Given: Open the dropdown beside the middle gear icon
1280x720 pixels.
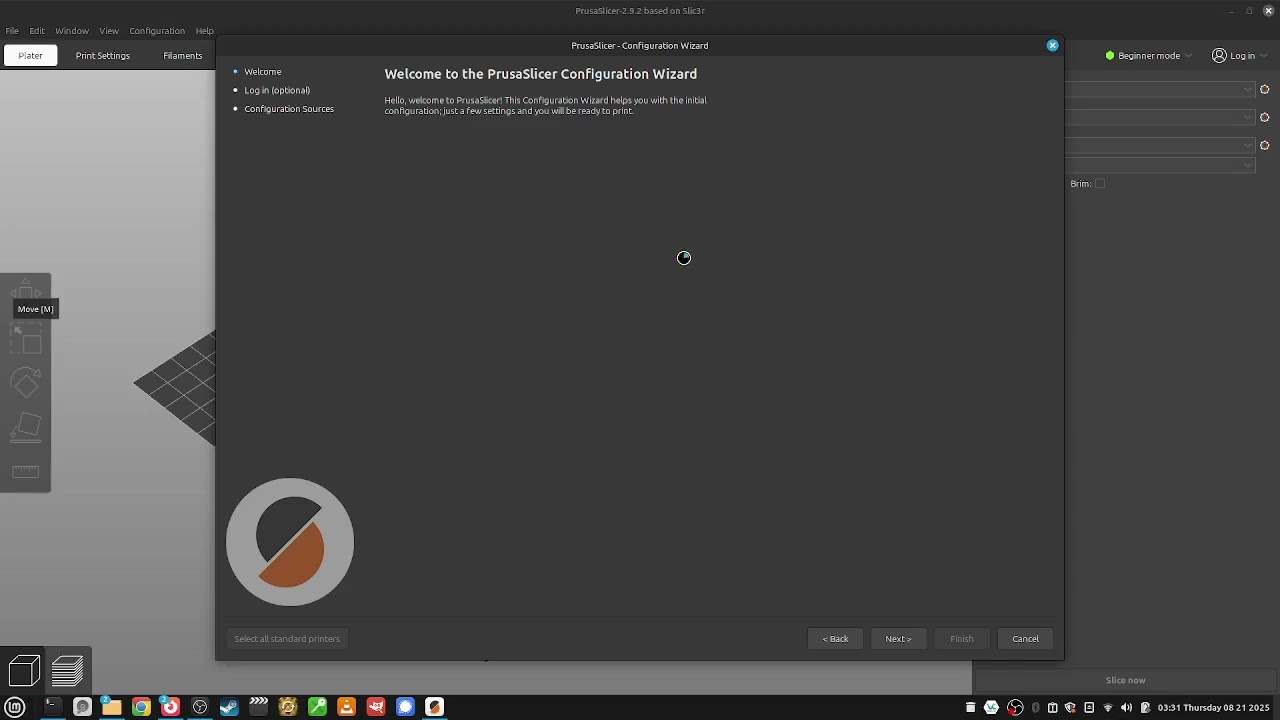Looking at the screenshot, I should pyautogui.click(x=1248, y=117).
